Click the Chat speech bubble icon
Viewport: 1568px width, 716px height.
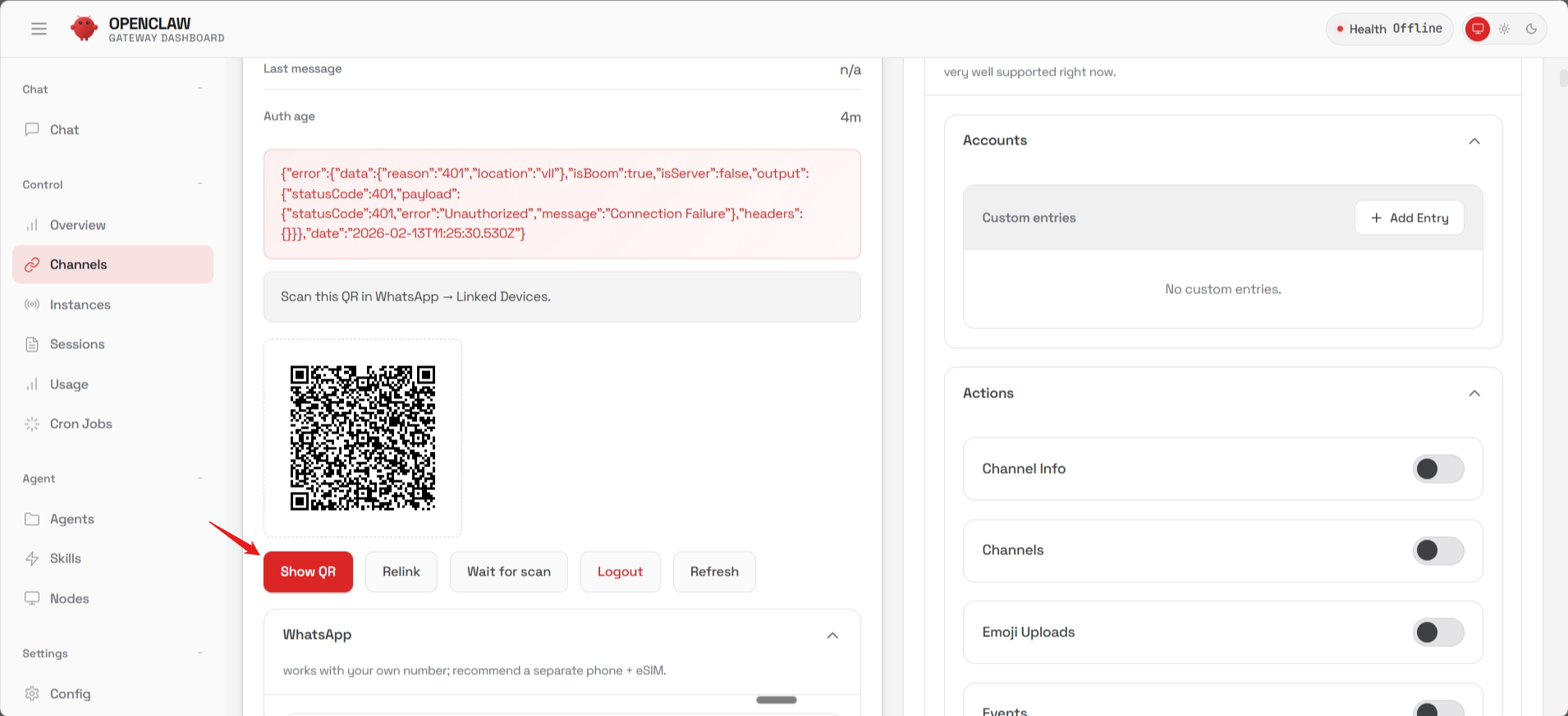pyautogui.click(x=32, y=129)
